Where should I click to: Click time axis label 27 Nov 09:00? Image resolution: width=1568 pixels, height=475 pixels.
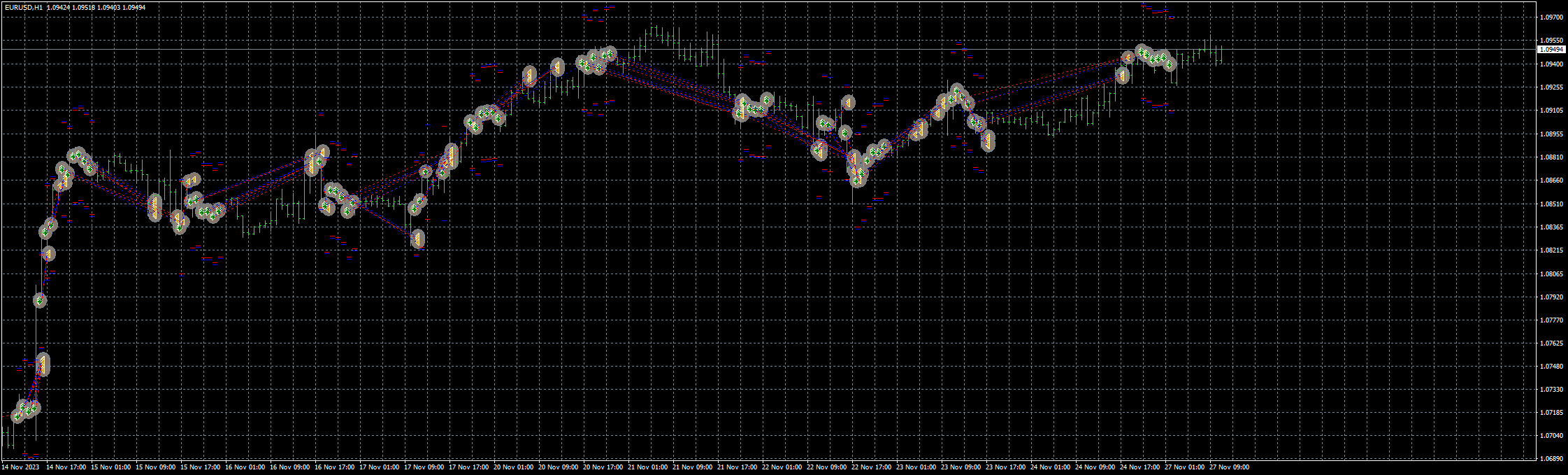click(x=1229, y=467)
